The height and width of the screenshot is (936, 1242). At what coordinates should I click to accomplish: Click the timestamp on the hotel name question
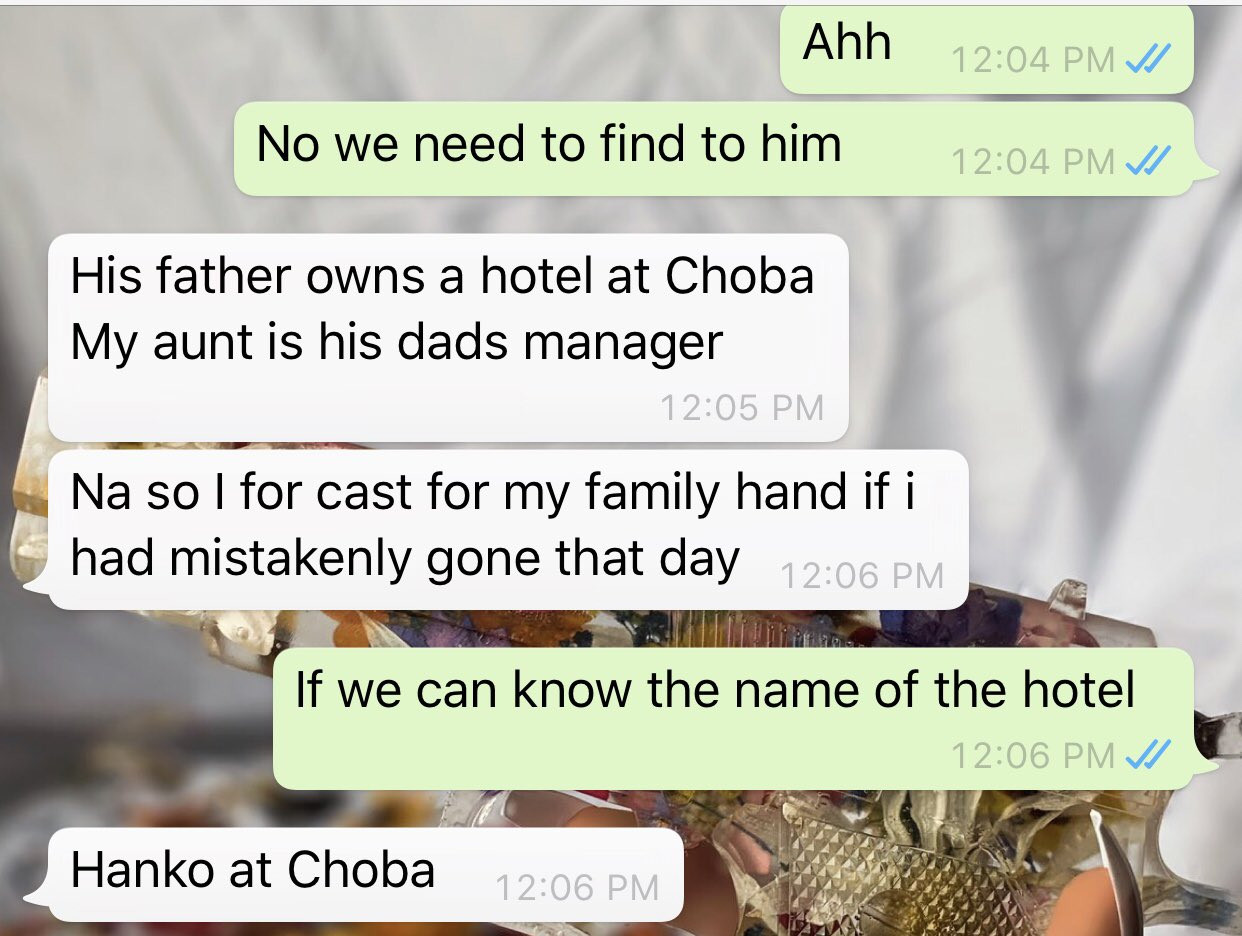(x=1033, y=755)
